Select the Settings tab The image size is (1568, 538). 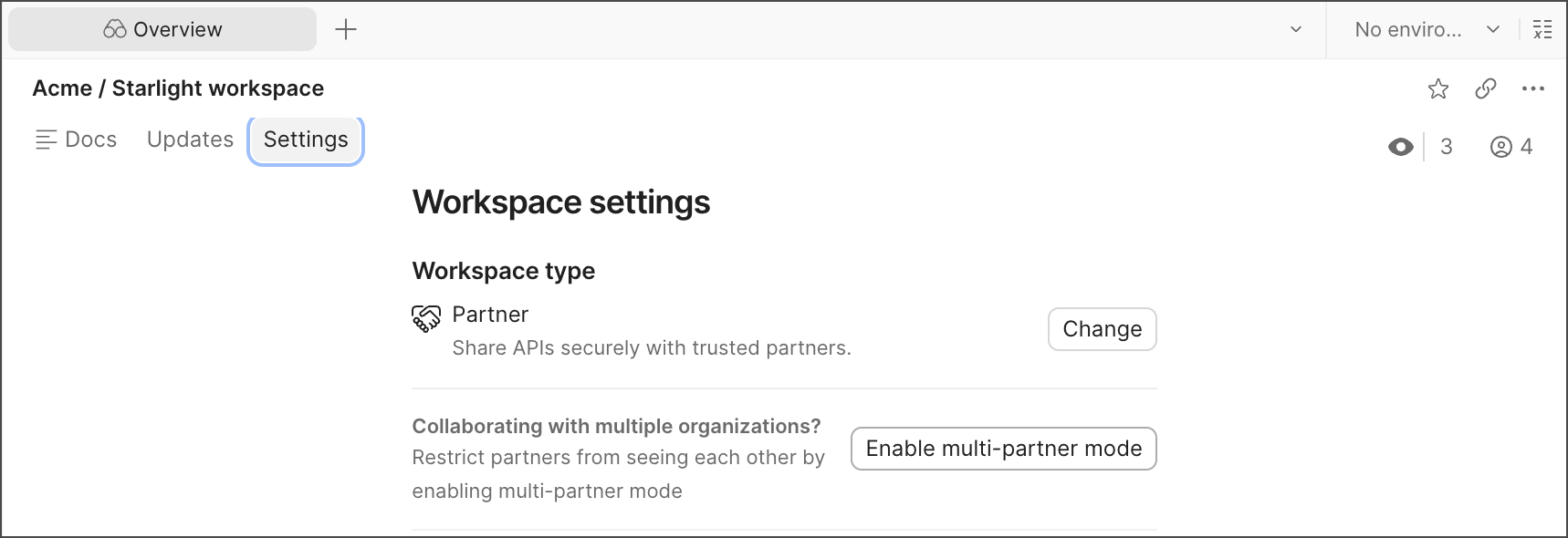tap(306, 140)
